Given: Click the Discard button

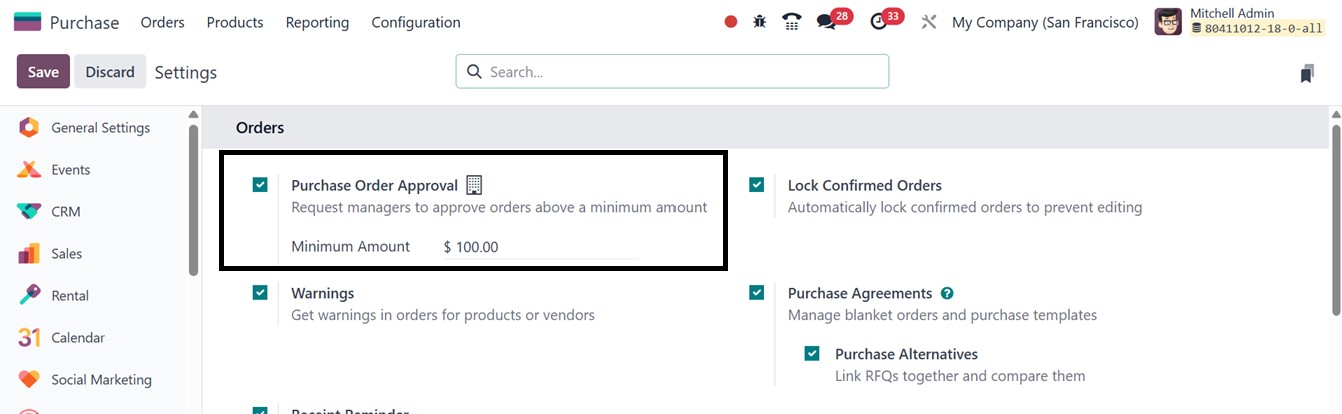Looking at the screenshot, I should [110, 72].
